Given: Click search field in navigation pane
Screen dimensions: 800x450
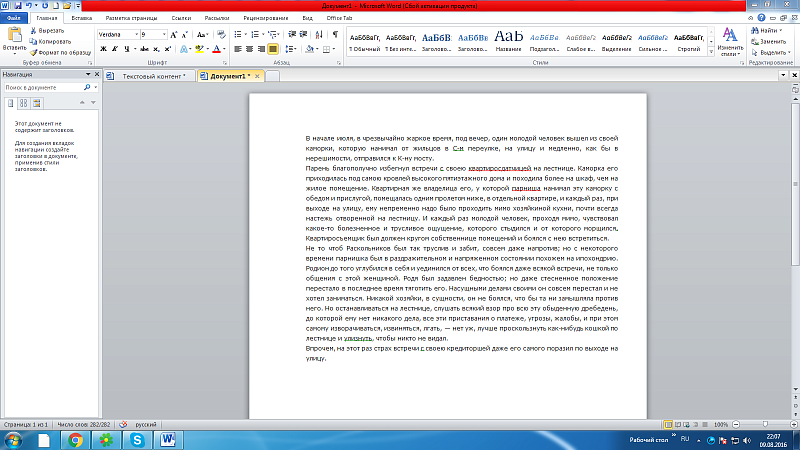Looking at the screenshot, I should click(x=43, y=88).
